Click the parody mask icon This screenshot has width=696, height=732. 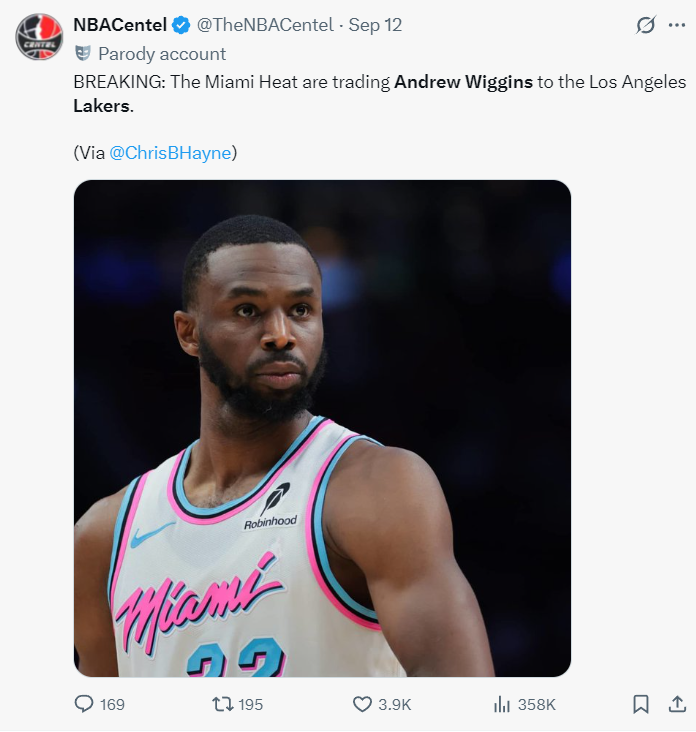click(x=83, y=53)
